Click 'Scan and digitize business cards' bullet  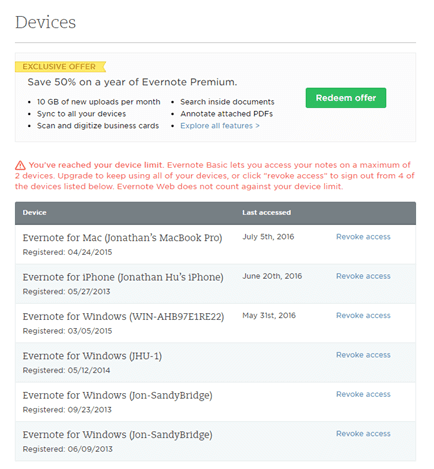[x=98, y=126]
